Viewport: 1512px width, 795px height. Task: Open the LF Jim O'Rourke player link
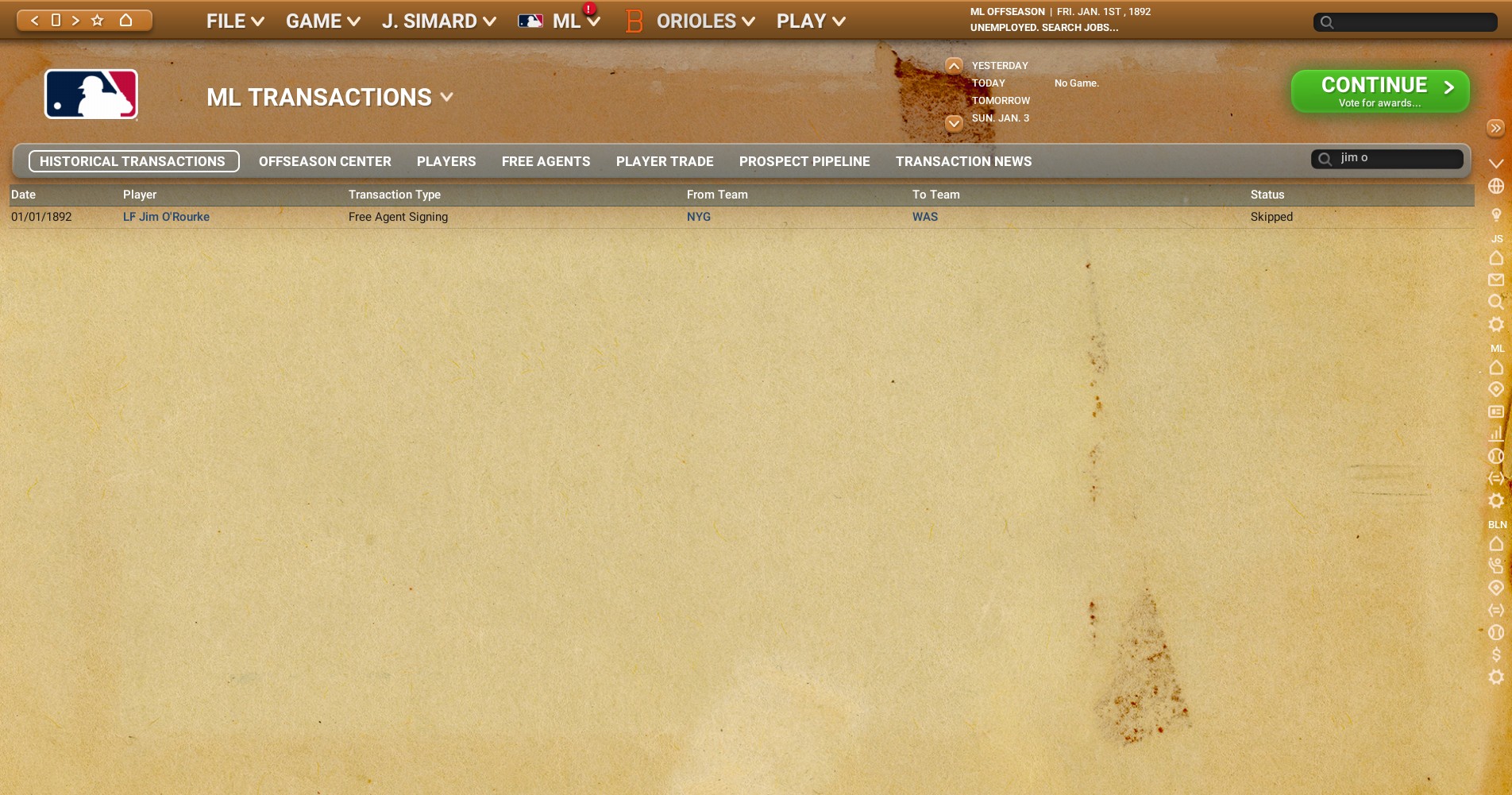pyautogui.click(x=166, y=217)
